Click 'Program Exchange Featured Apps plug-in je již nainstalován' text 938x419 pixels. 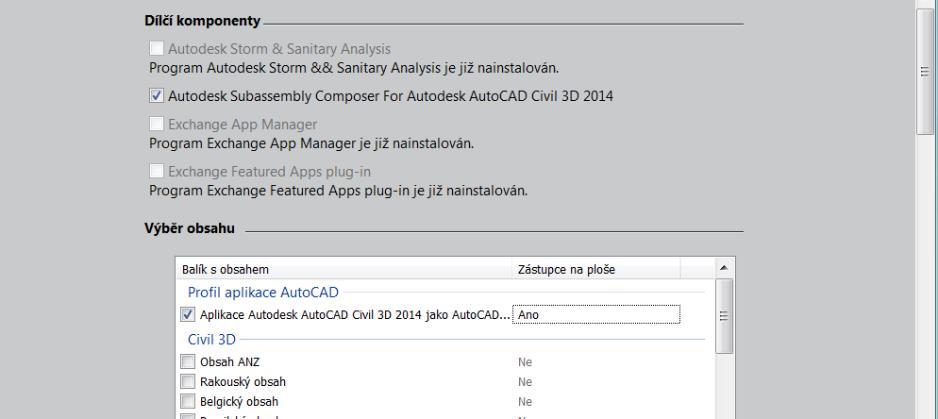(x=338, y=191)
